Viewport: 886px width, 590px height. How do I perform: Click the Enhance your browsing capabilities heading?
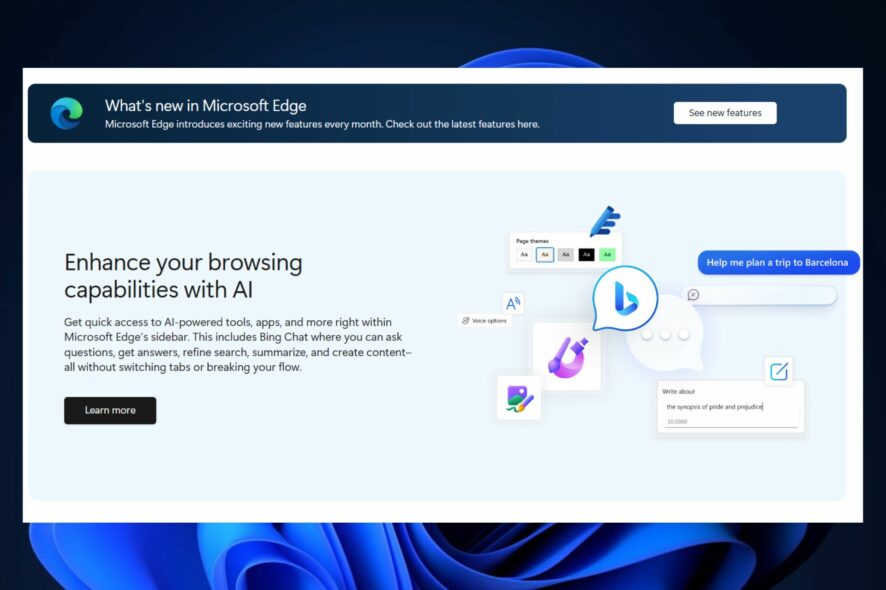click(x=183, y=276)
